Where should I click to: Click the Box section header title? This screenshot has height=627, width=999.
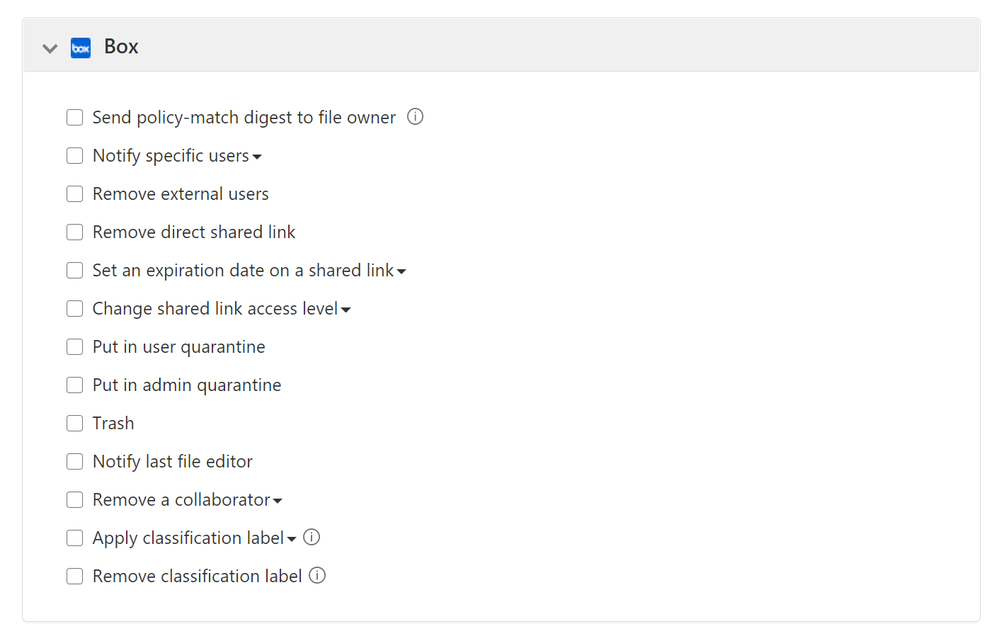(121, 47)
